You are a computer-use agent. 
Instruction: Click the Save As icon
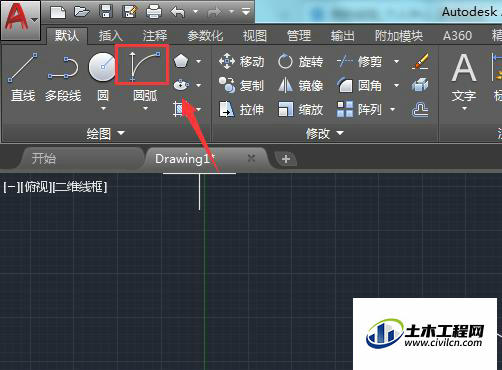pos(130,12)
